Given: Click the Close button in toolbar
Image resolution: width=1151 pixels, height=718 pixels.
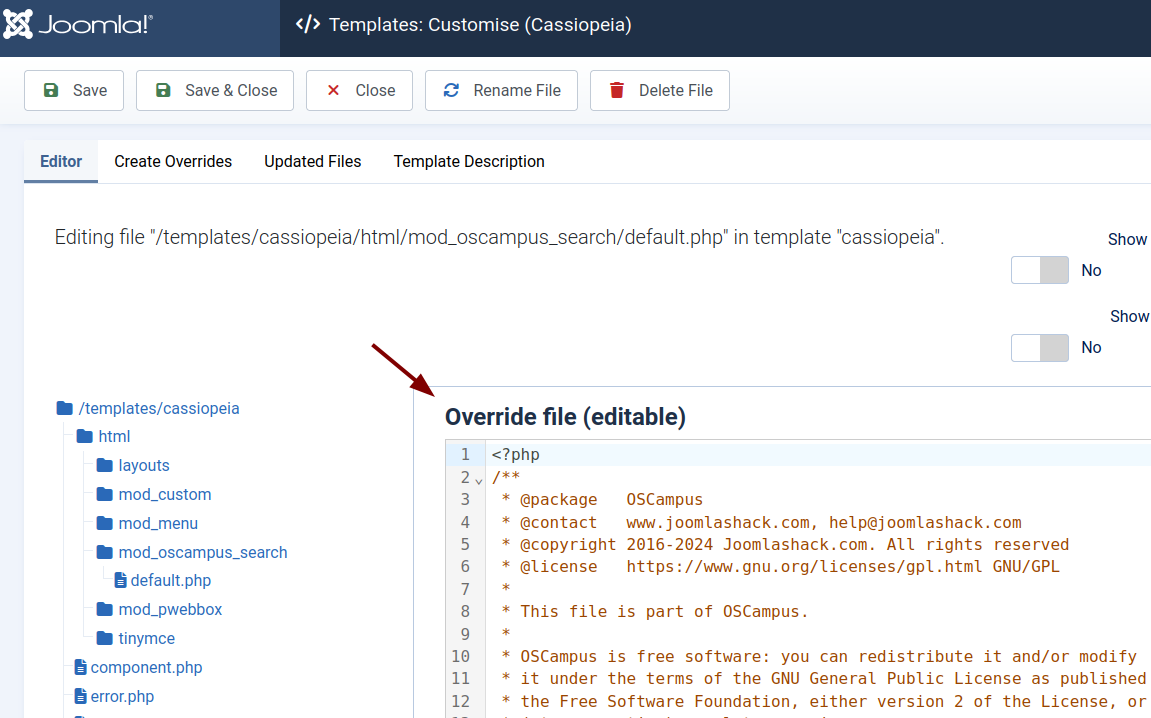Looking at the screenshot, I should tap(360, 90).
